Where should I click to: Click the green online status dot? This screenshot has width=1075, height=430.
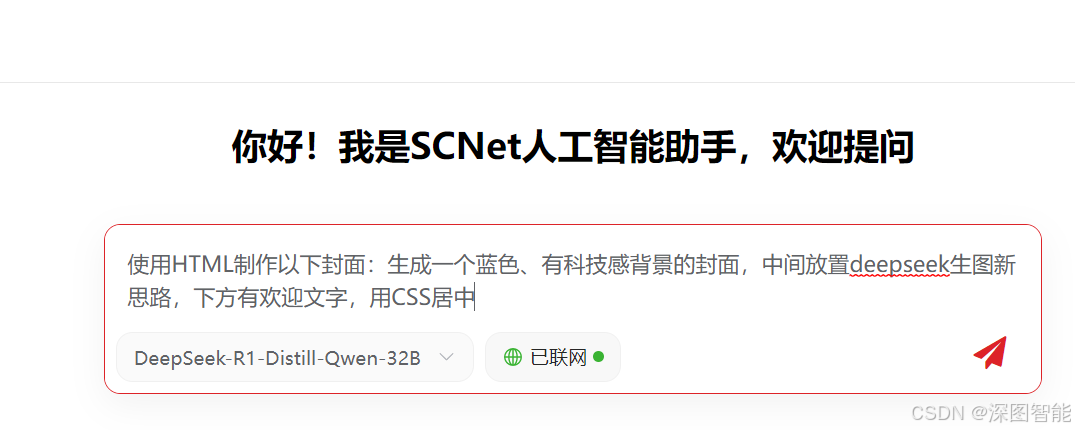coord(598,357)
